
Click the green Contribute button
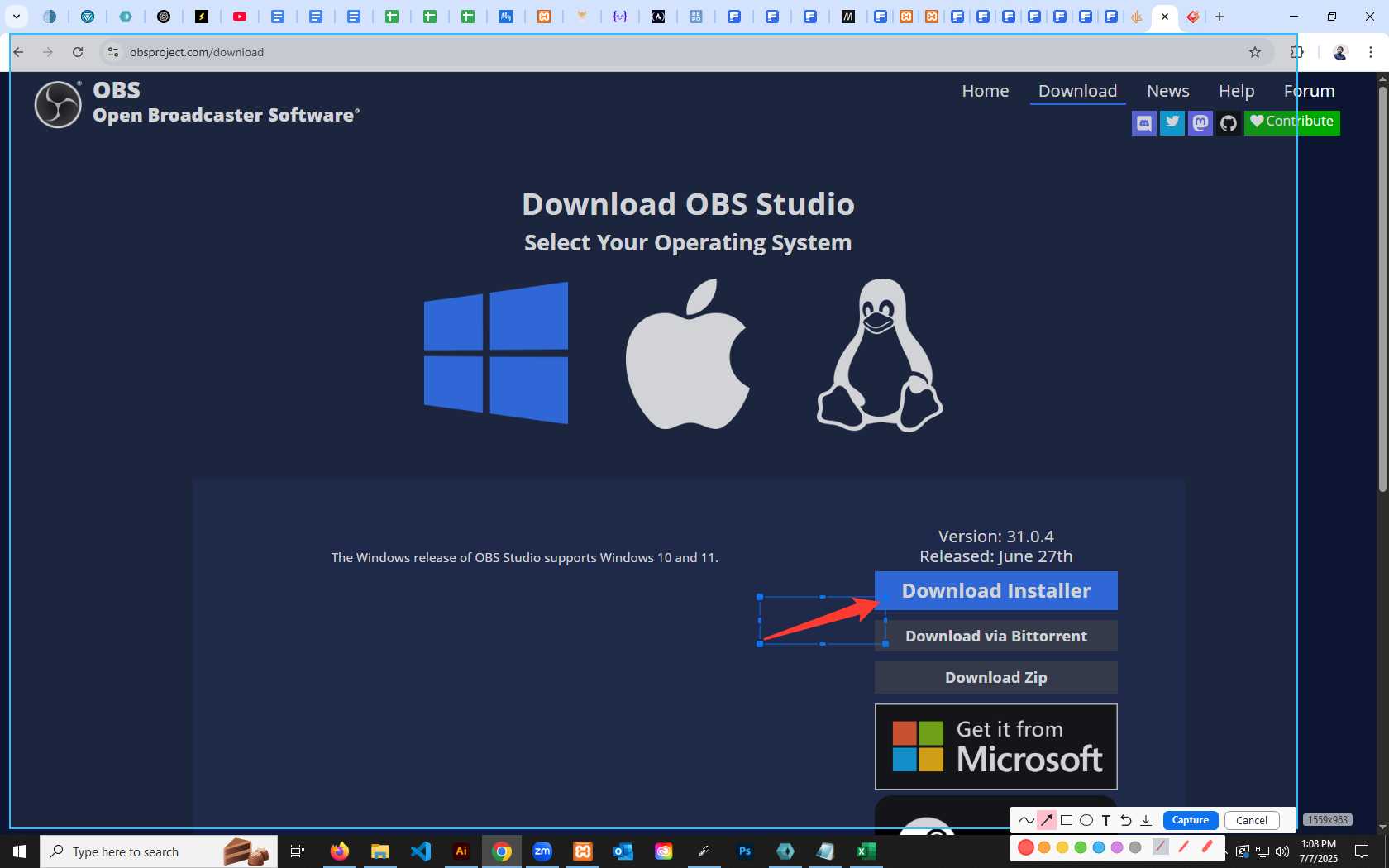coord(1291,122)
